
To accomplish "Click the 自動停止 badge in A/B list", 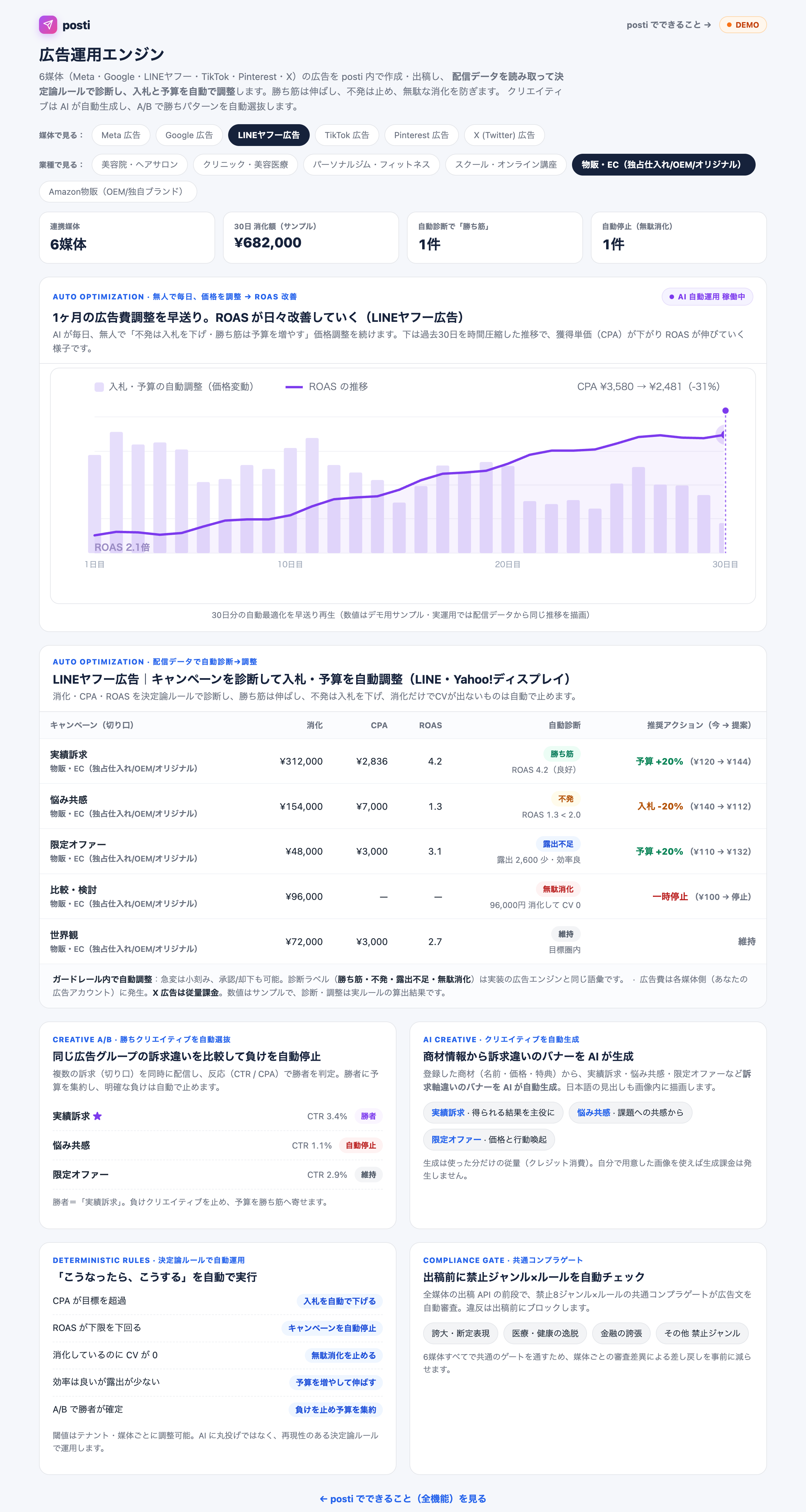I will 361,1145.
